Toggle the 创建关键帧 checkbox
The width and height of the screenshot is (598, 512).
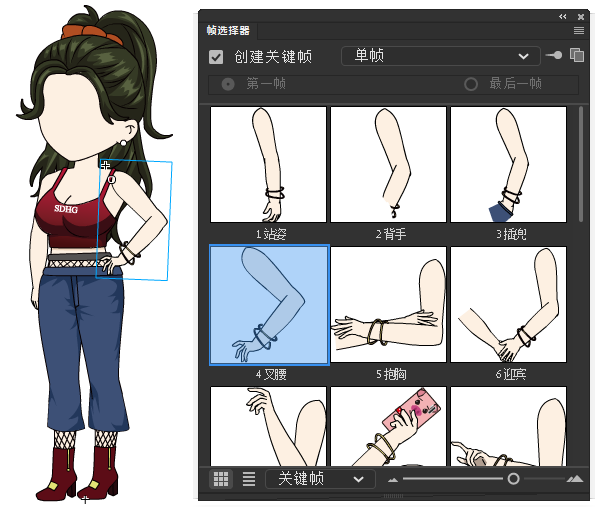(216, 57)
